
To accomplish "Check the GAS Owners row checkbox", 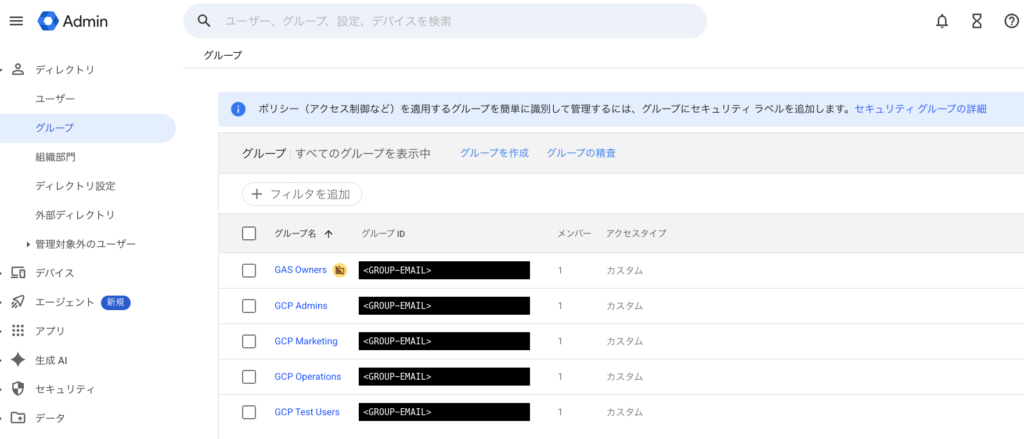I will click(x=249, y=270).
